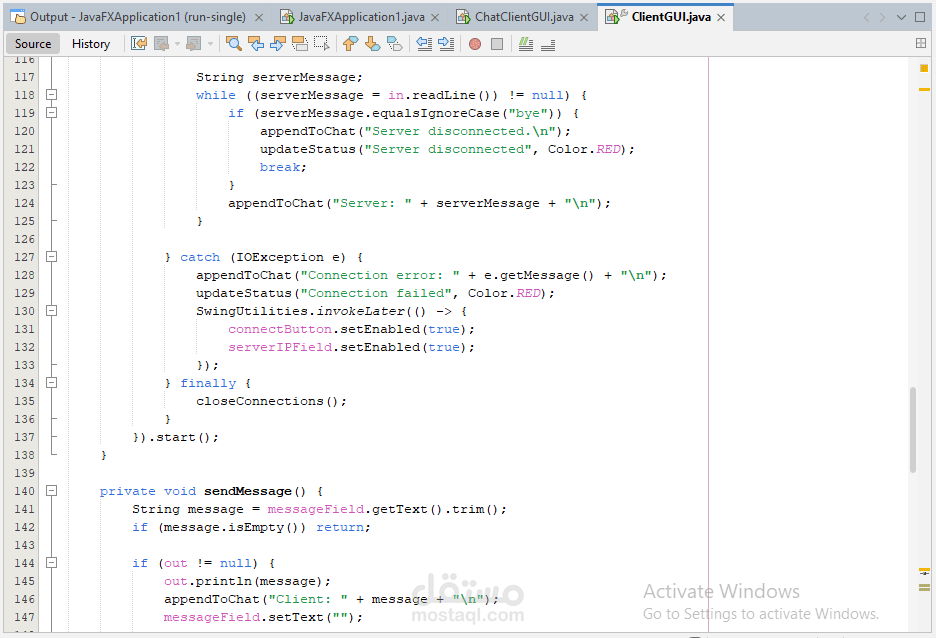936x638 pixels.
Task: Click the Find Selection magnifier icon
Action: [x=233, y=44]
